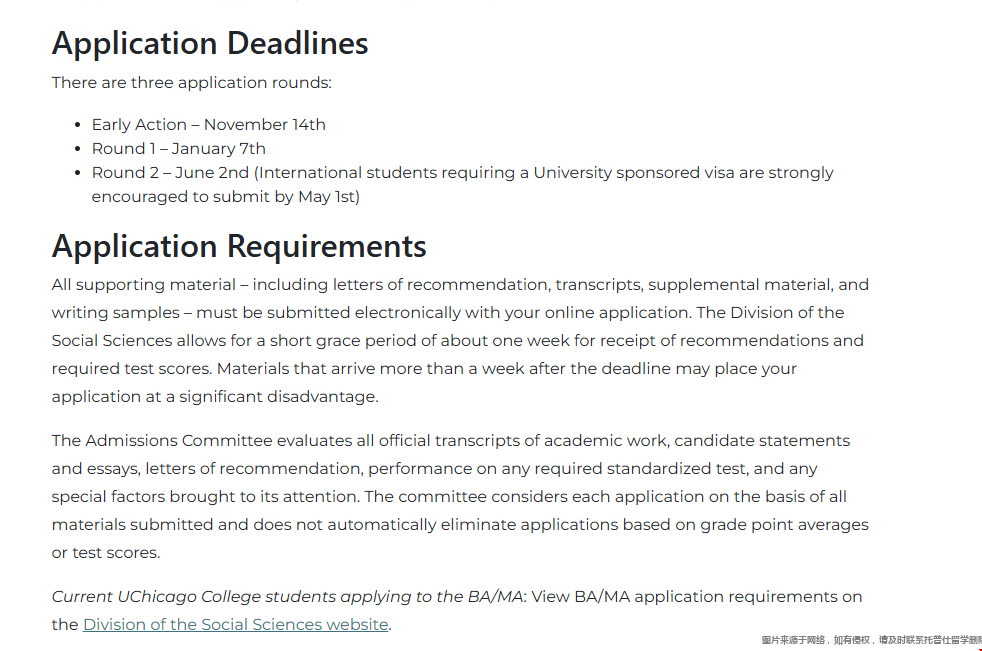Click the line starting 'application at a significant disadvantage'

pyautogui.click(x=215, y=397)
